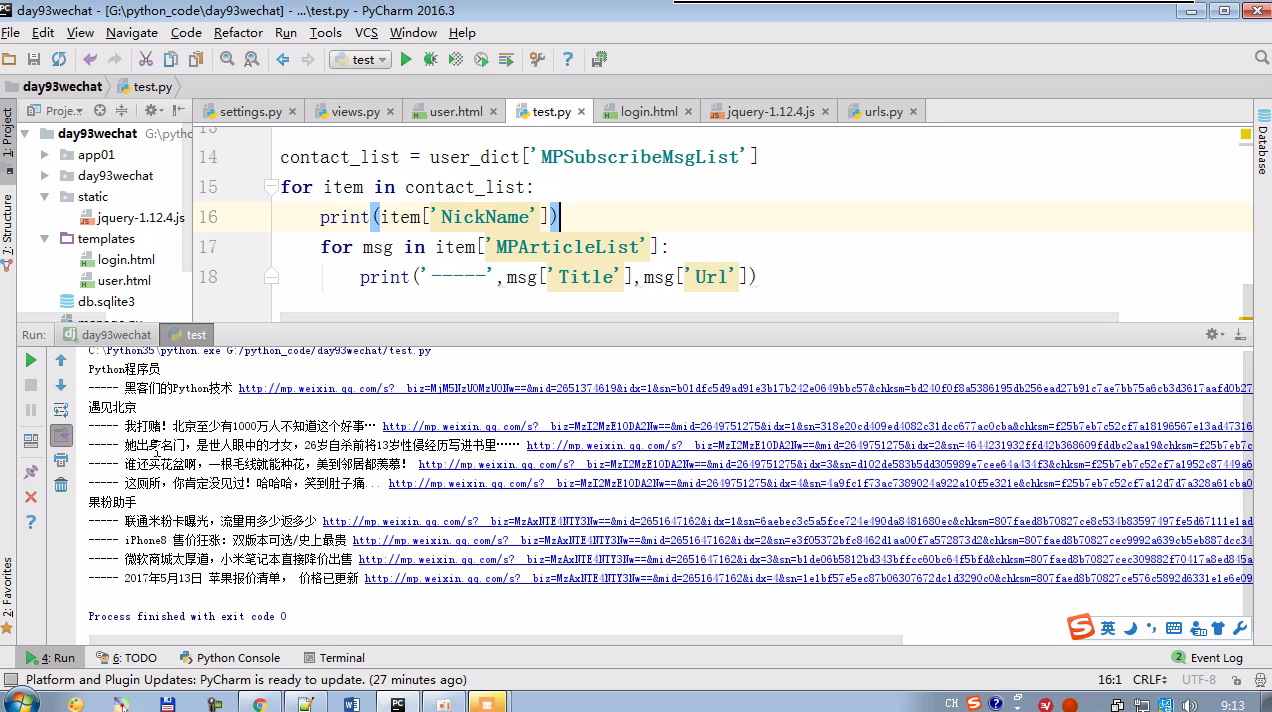Open the Refactor menu
The height and width of the screenshot is (712, 1272).
pyautogui.click(x=238, y=32)
